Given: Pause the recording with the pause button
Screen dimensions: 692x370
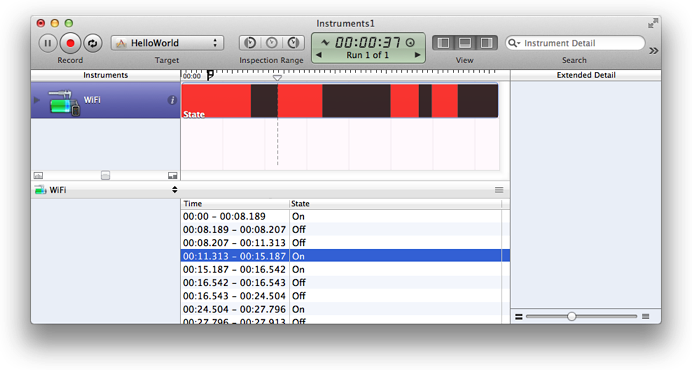Looking at the screenshot, I should click(x=48, y=43).
